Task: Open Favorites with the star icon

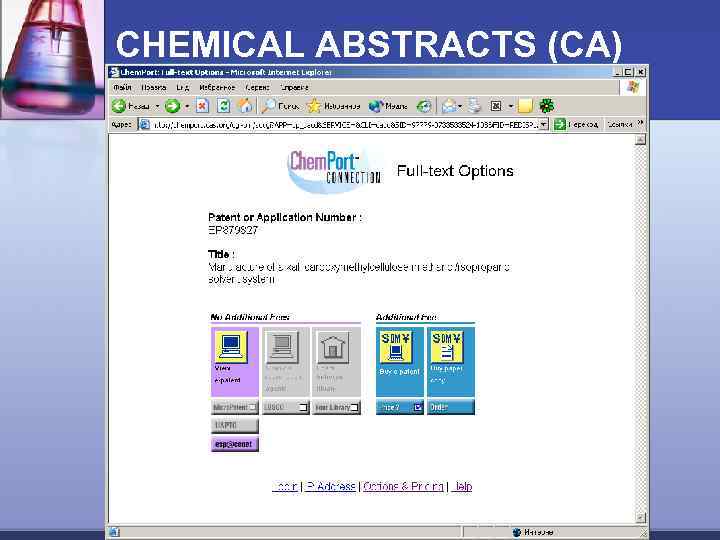Action: tap(314, 106)
